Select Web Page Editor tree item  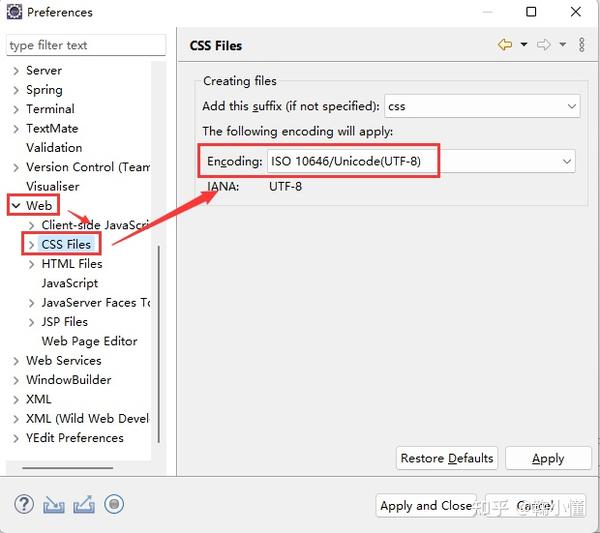89,341
